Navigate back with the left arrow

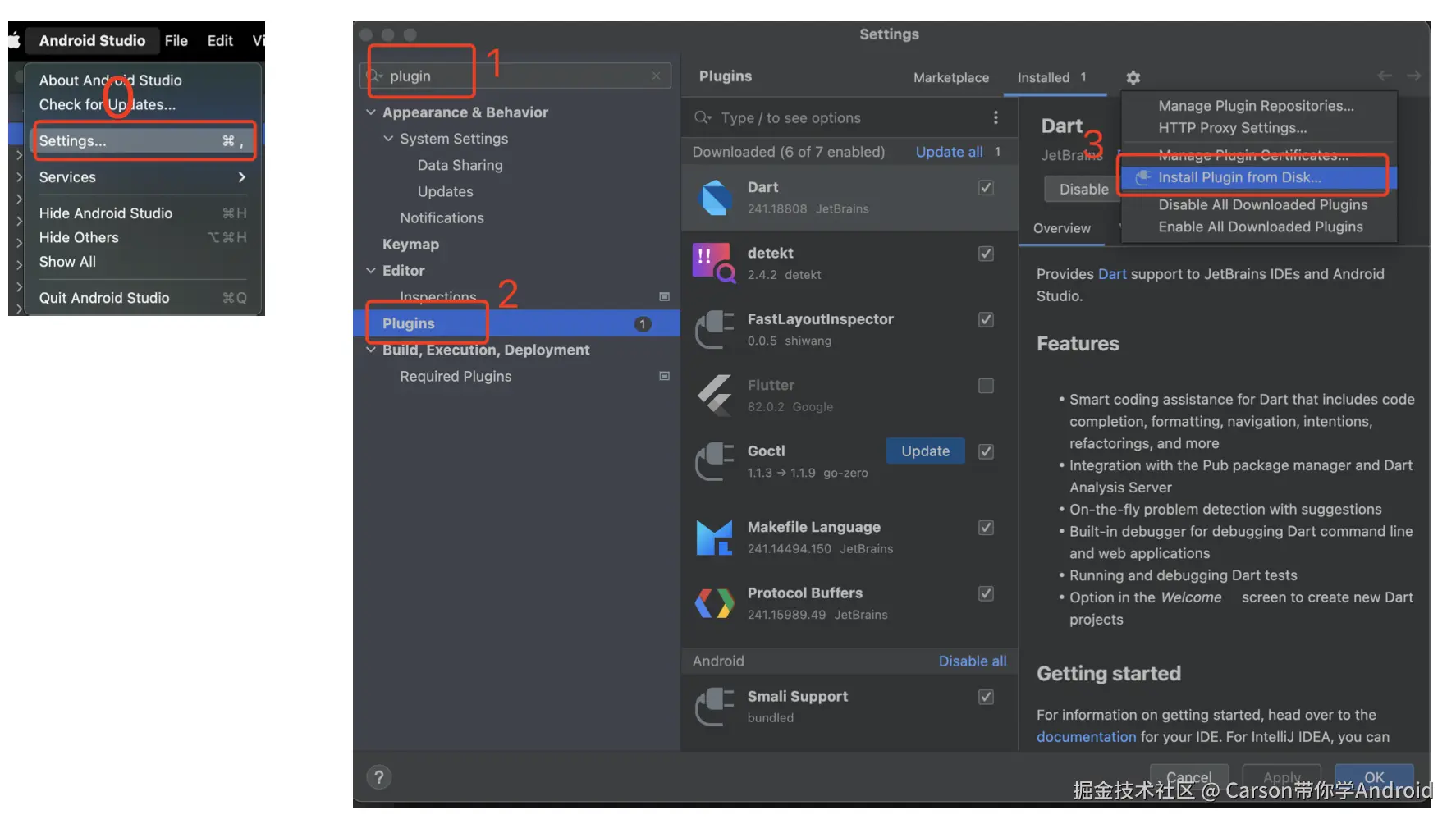tap(1385, 76)
